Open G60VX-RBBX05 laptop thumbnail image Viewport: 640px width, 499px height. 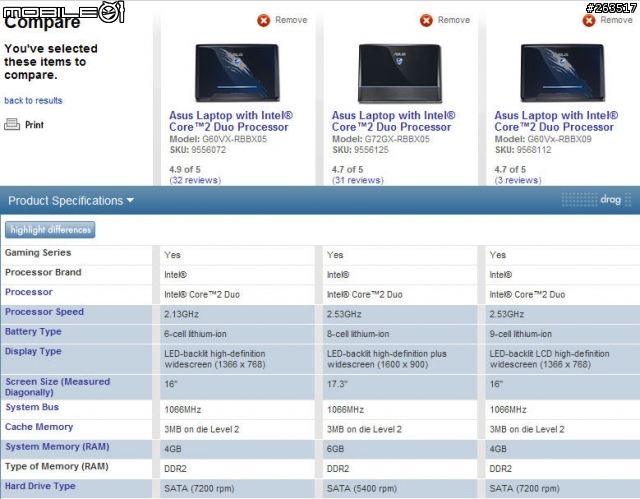tap(237, 73)
